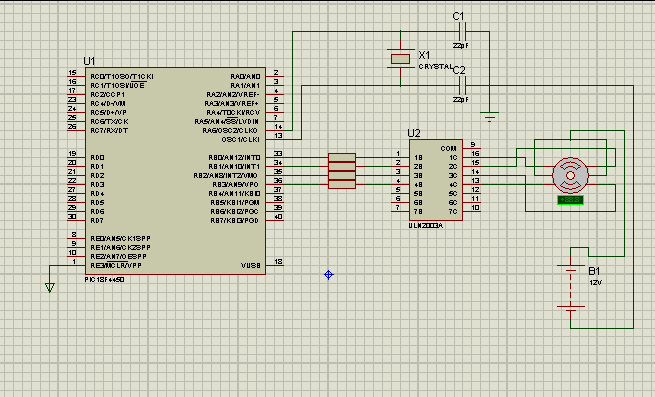Click the RB7/KBI3/PGD pin label

pos(235,221)
